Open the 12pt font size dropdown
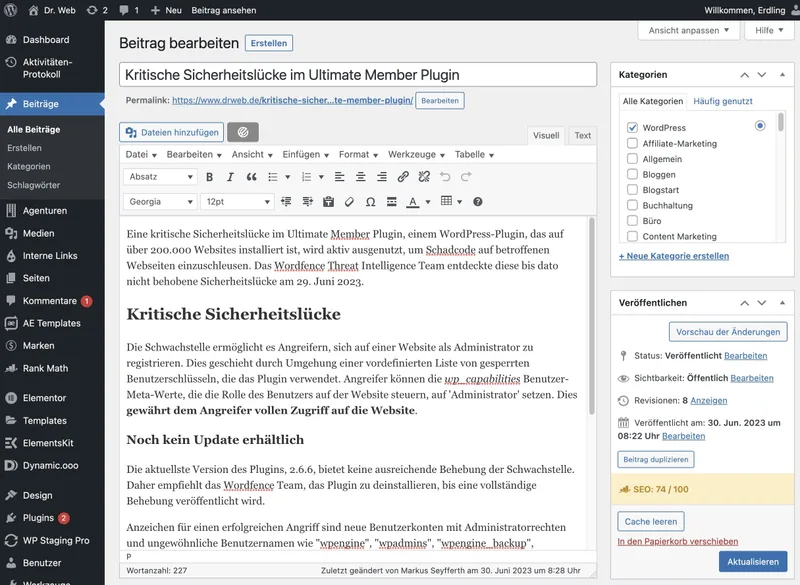 [x=237, y=202]
